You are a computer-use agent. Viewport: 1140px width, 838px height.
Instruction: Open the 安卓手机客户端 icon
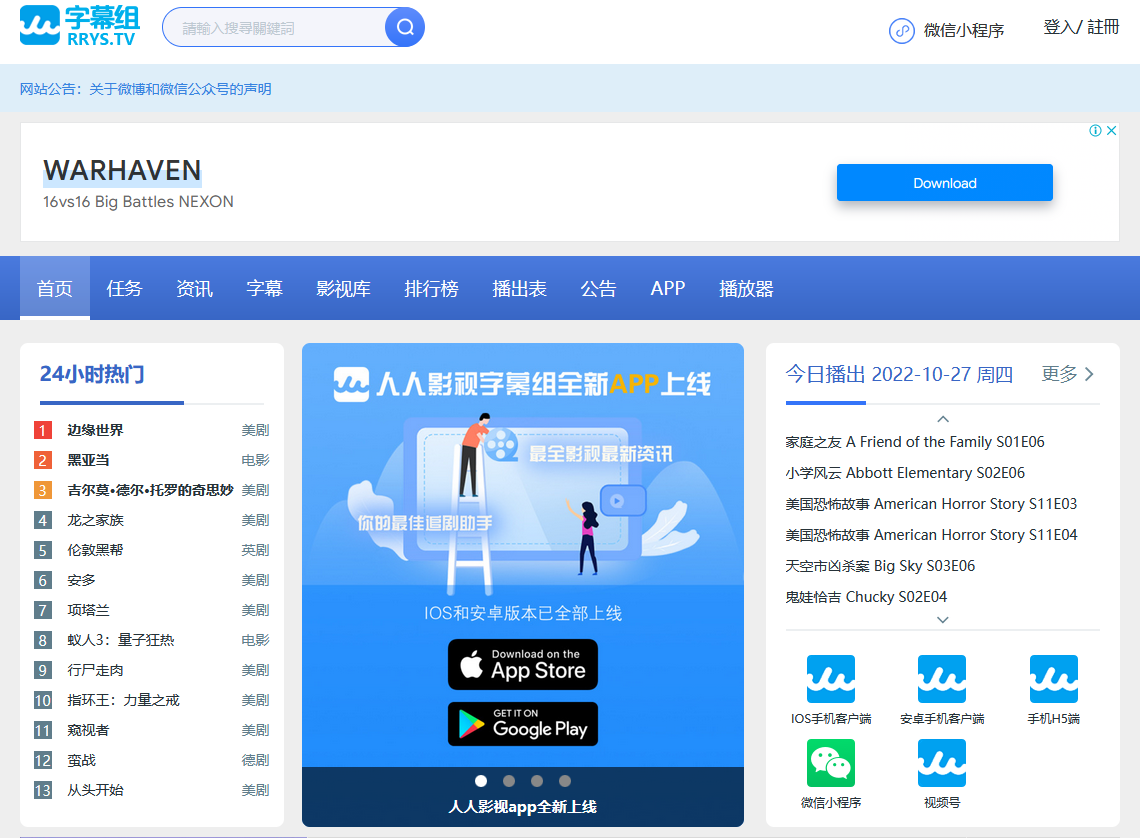click(x=942, y=680)
